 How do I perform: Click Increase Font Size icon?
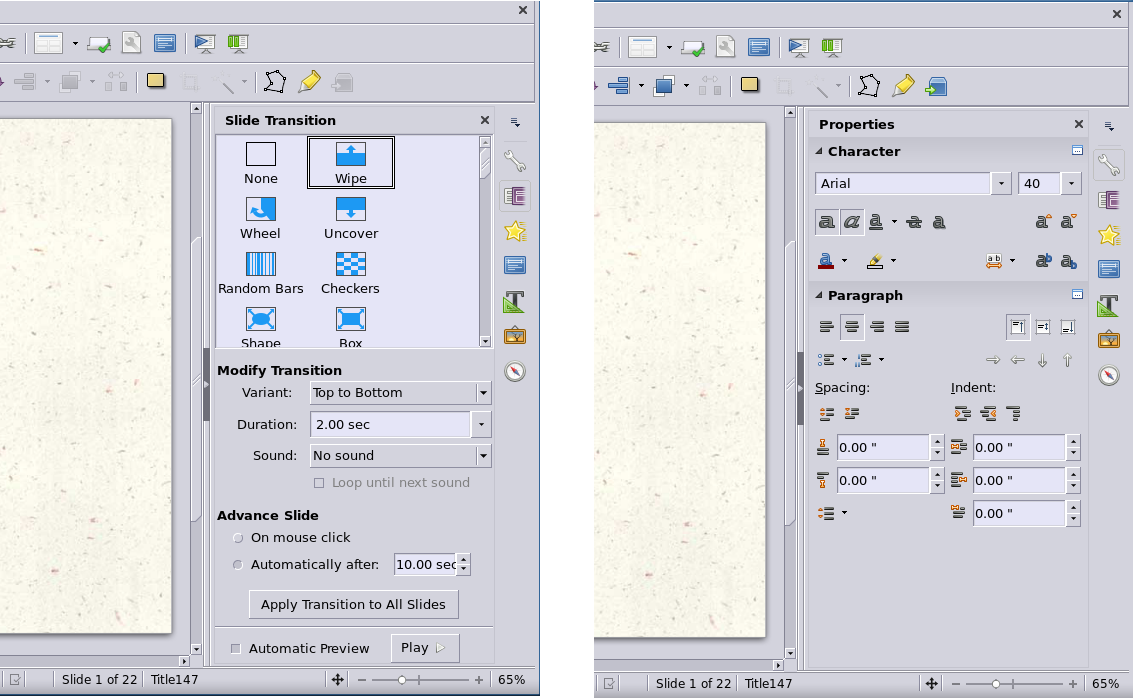[x=1042, y=222]
